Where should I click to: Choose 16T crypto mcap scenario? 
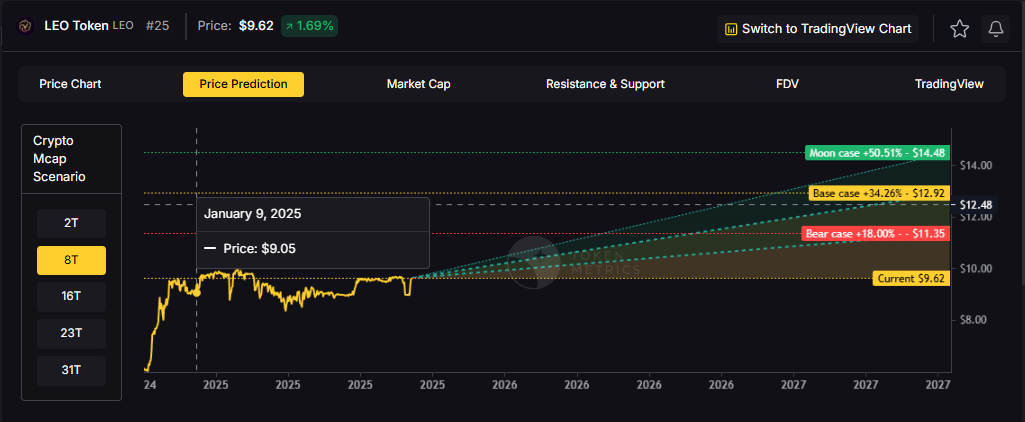tap(71, 297)
